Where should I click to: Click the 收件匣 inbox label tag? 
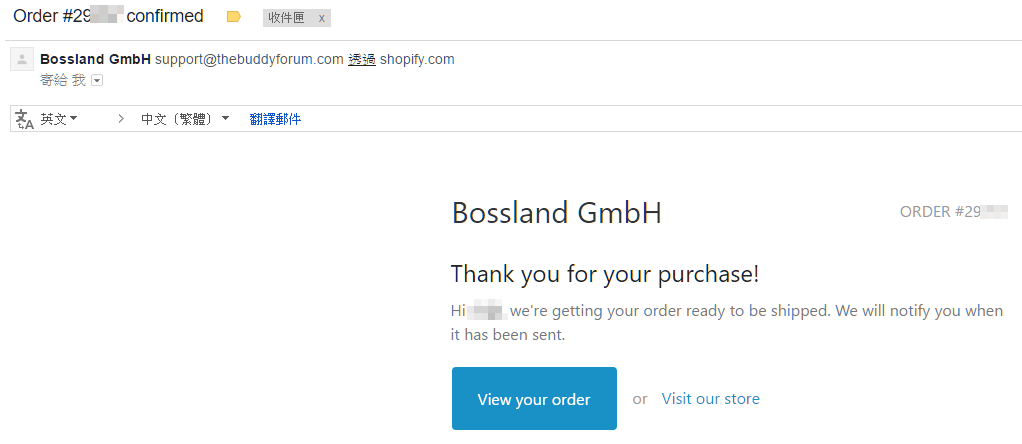pyautogui.click(x=285, y=18)
